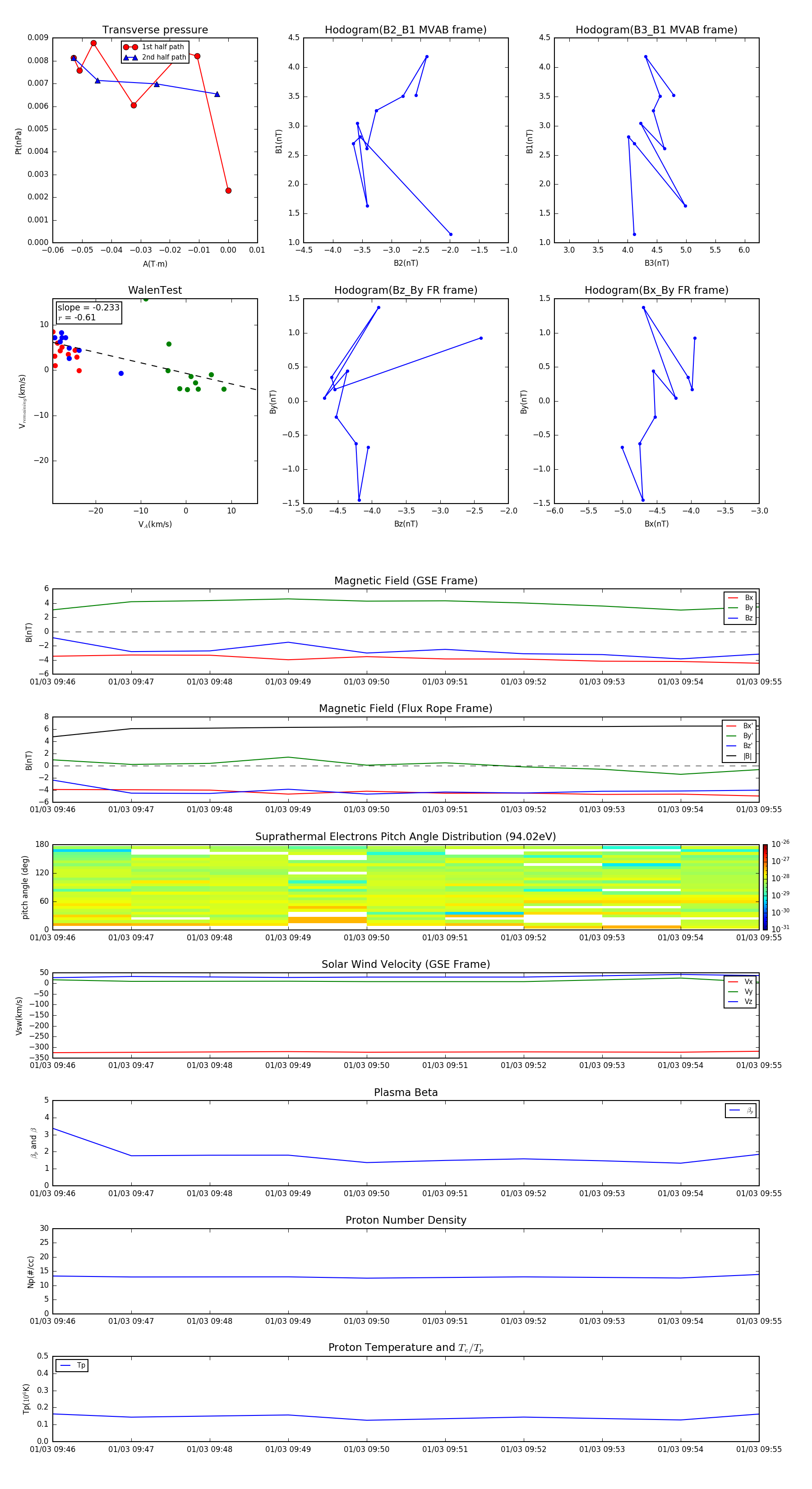
Task: Click the "Magnetic Field (Flux Rope Frame)" title
Action: coord(406,709)
